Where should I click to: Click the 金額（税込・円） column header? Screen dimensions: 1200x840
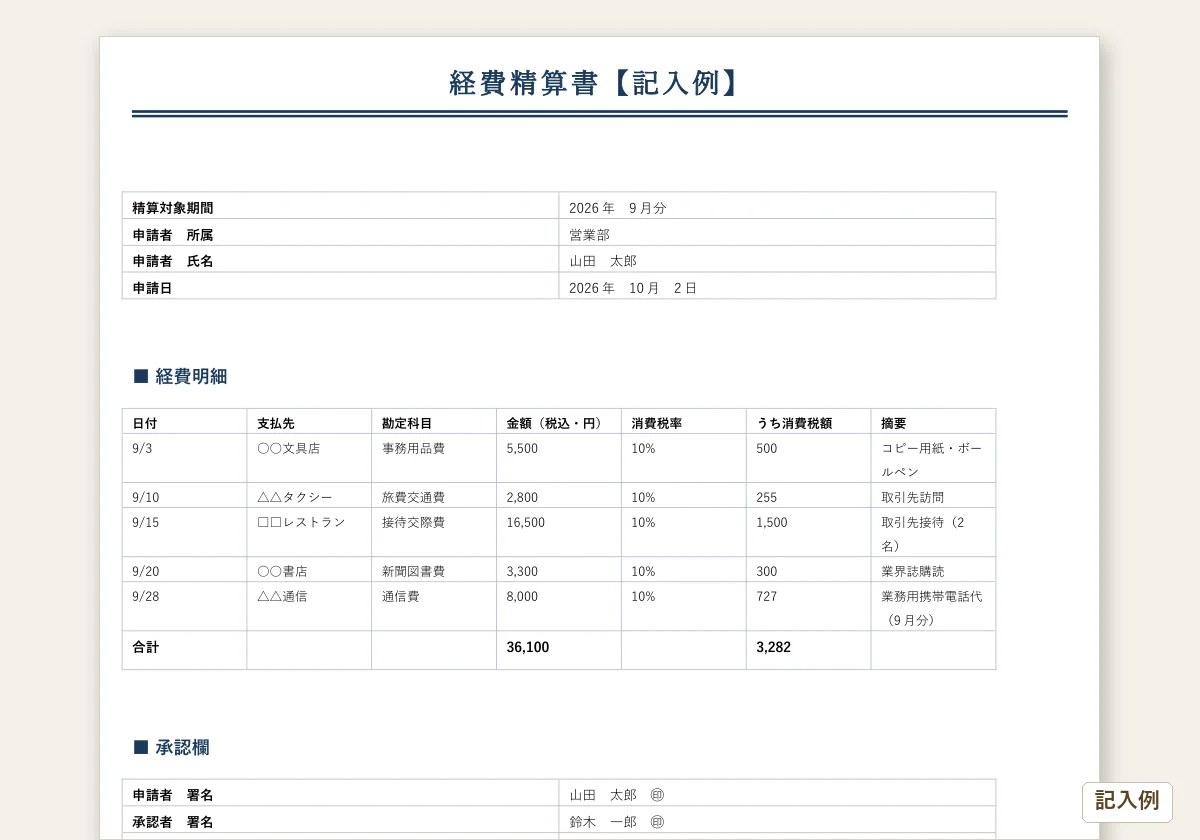558,423
